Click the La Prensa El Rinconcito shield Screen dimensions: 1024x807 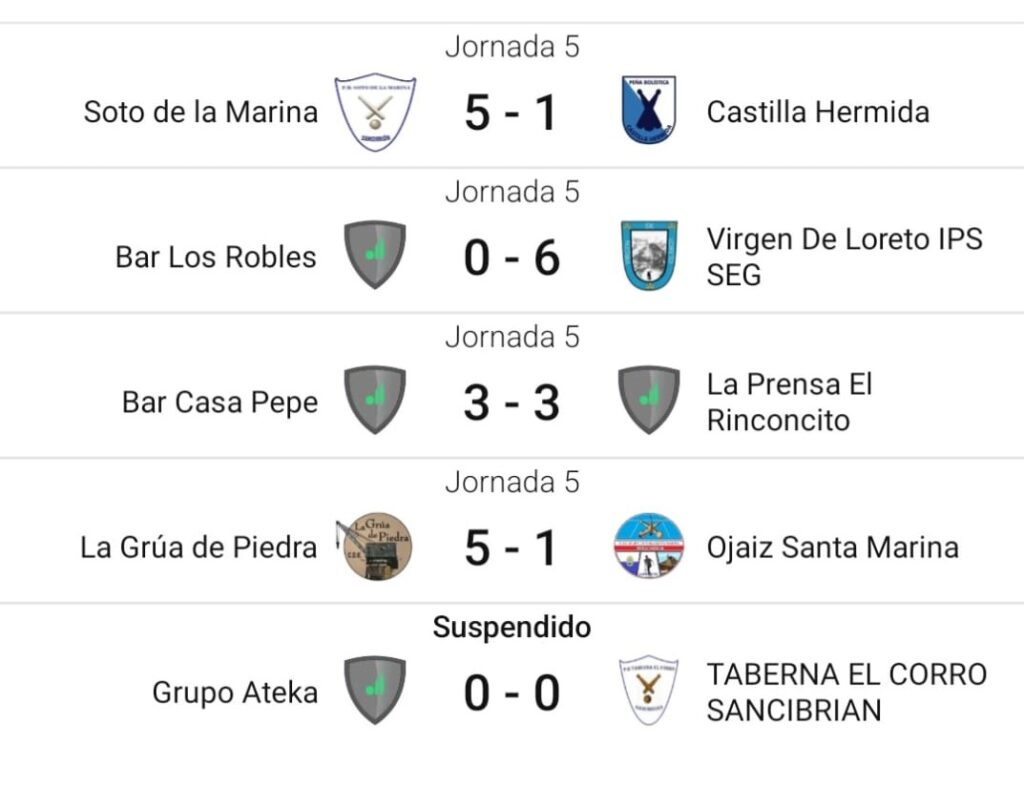(648, 400)
